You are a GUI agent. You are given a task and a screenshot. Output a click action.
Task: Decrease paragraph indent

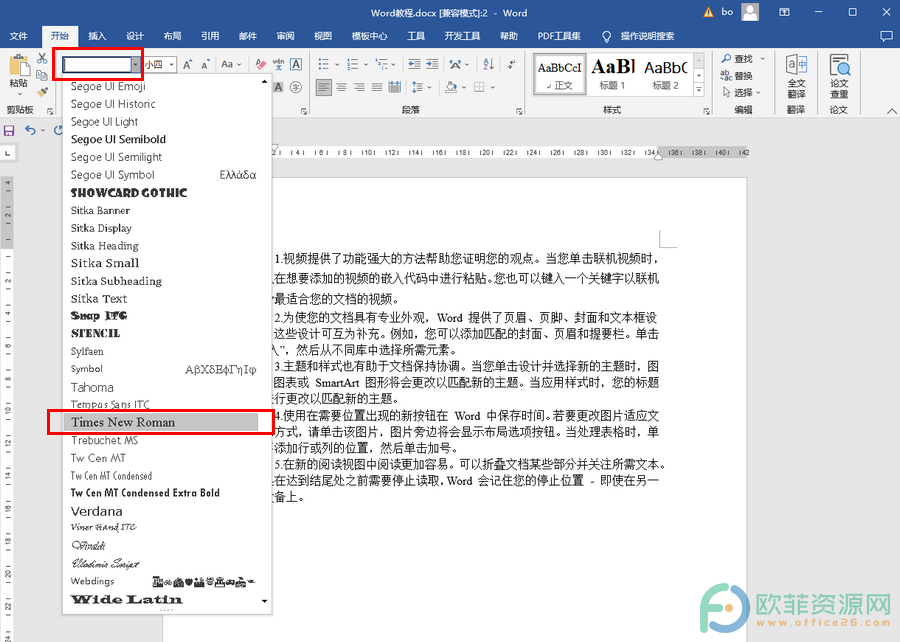point(414,64)
